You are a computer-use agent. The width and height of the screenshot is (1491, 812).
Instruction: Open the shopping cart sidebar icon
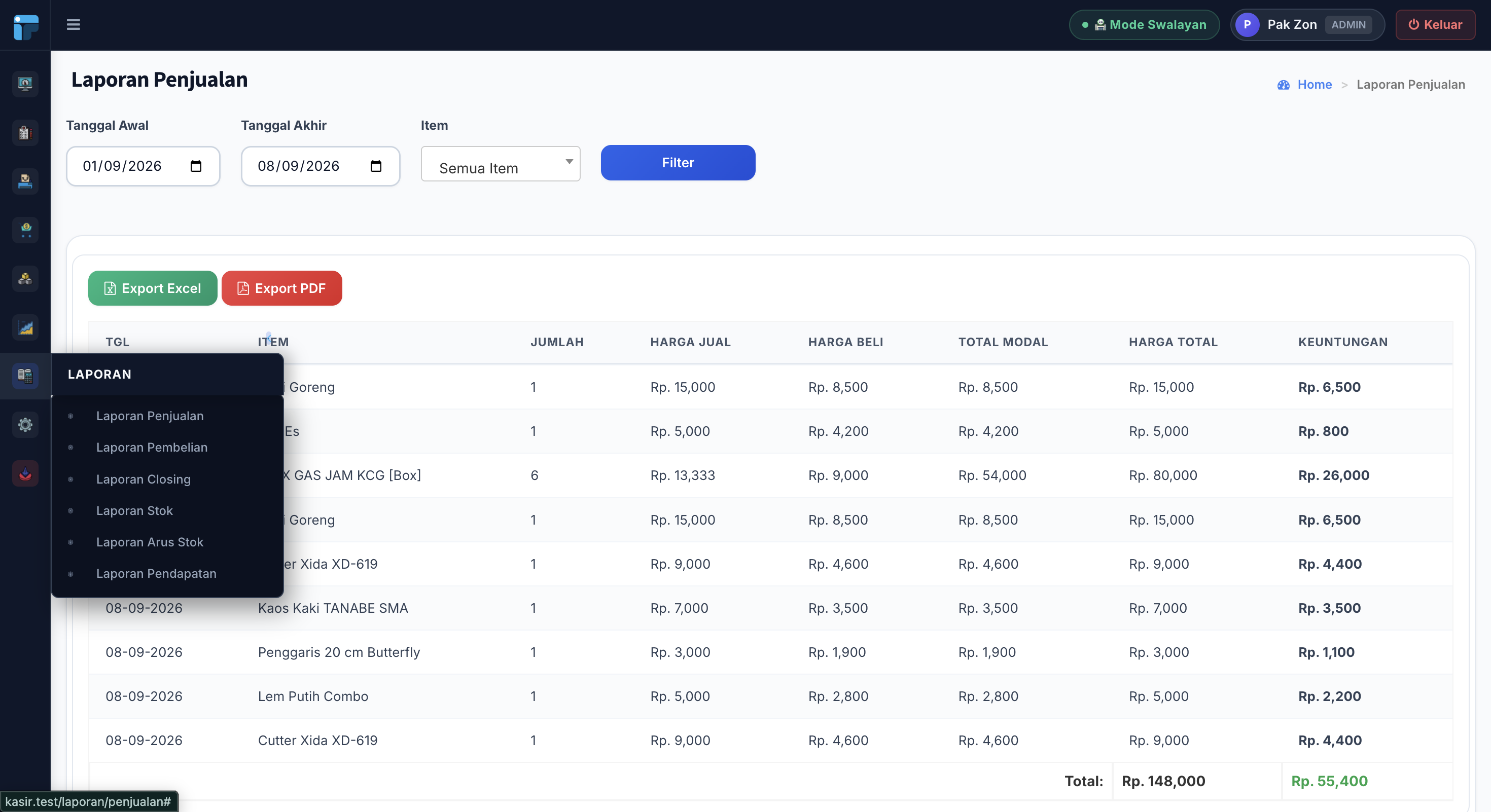coord(25,230)
